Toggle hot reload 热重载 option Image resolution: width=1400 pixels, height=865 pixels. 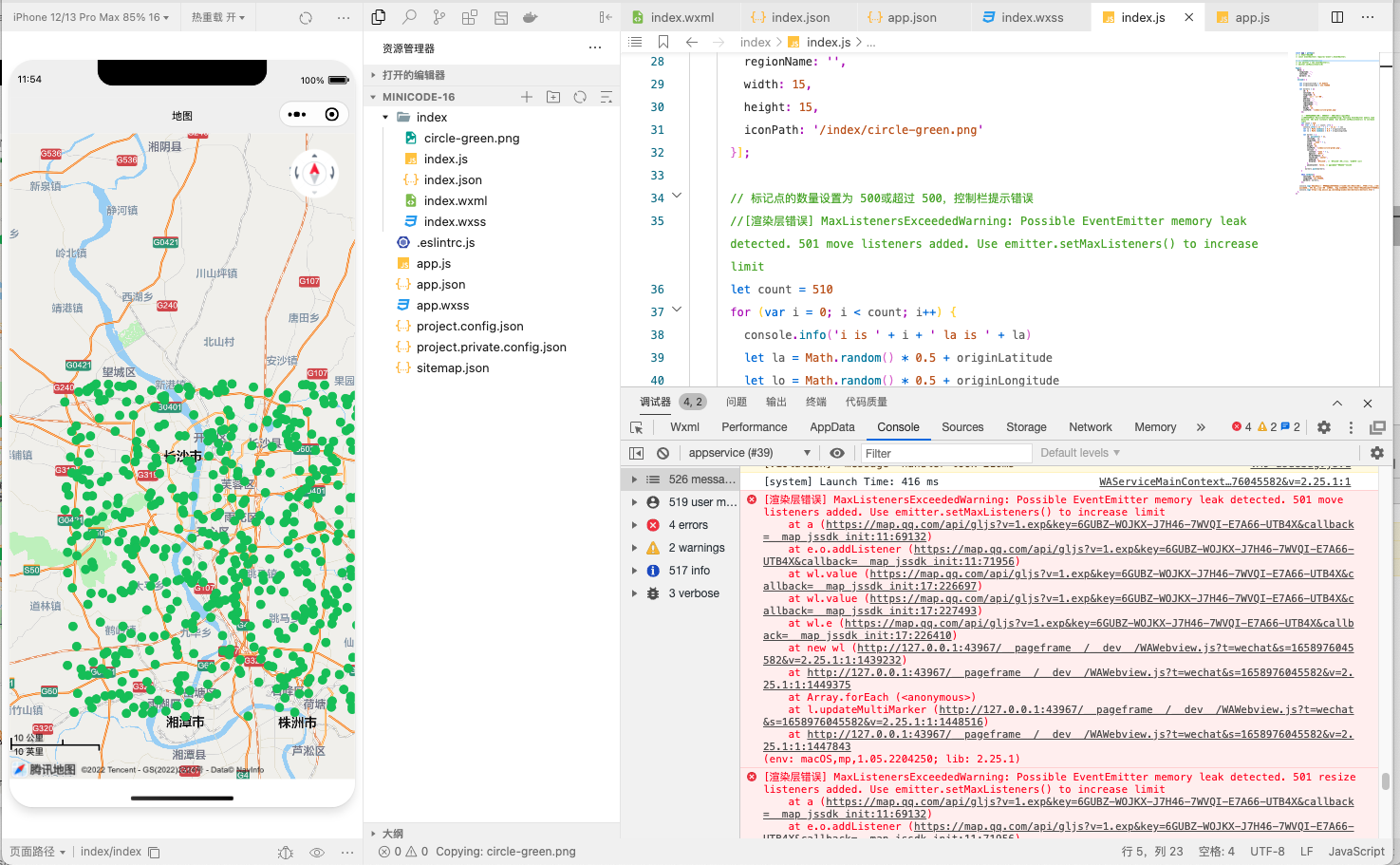(218, 17)
